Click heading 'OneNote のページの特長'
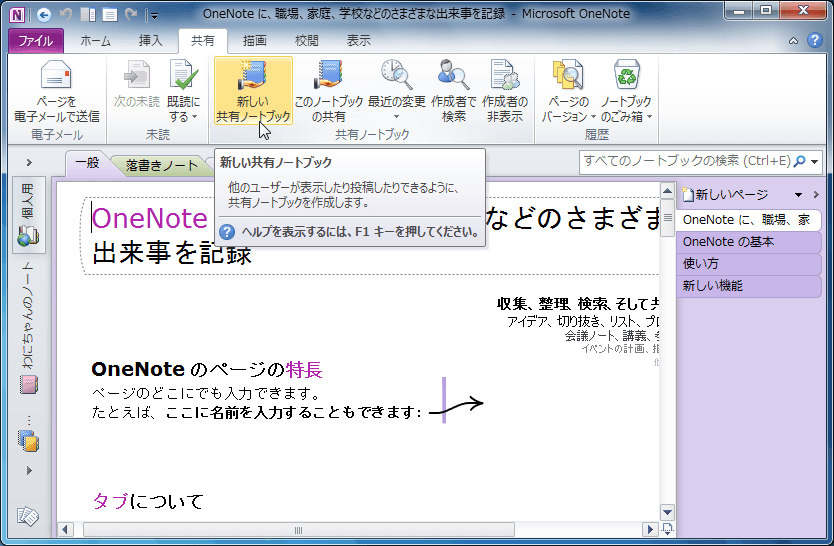Screen dimensions: 834x546 click(x=207, y=369)
